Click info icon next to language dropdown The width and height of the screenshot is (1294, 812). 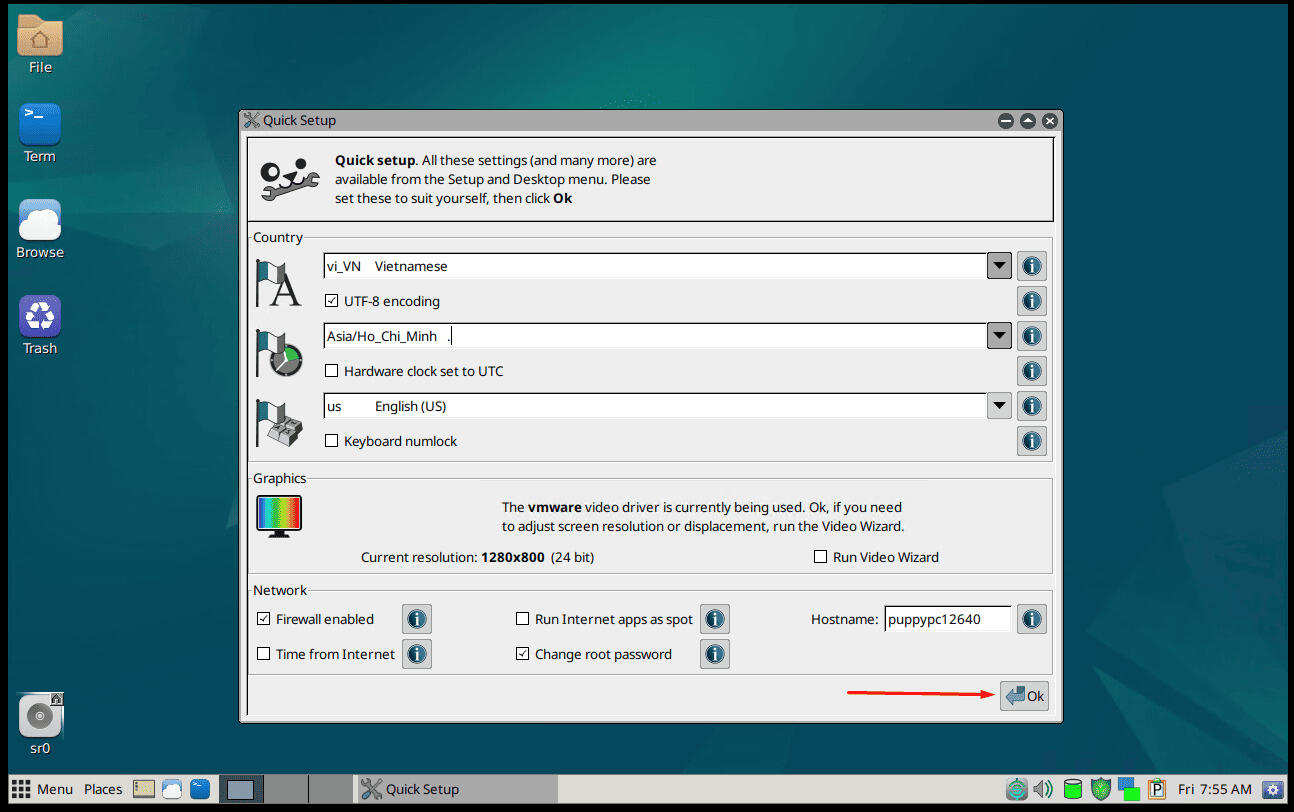(1031, 266)
